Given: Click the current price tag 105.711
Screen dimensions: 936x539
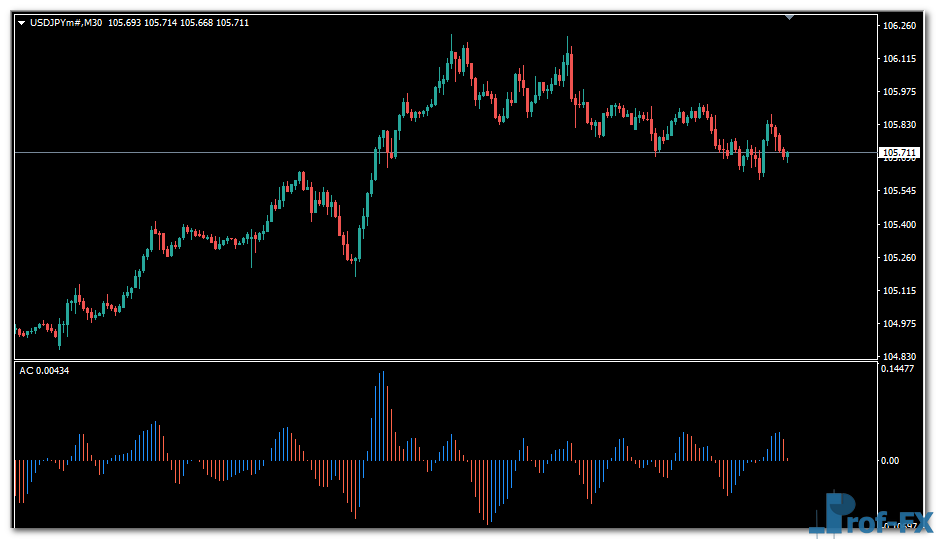Looking at the screenshot, I should pos(898,153).
